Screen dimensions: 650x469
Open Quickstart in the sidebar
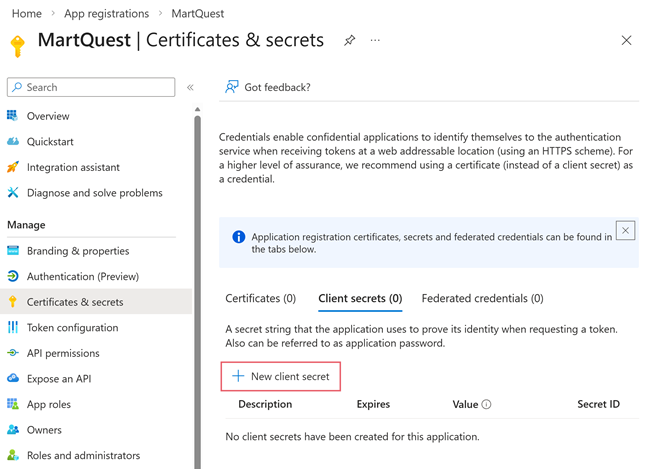50,141
